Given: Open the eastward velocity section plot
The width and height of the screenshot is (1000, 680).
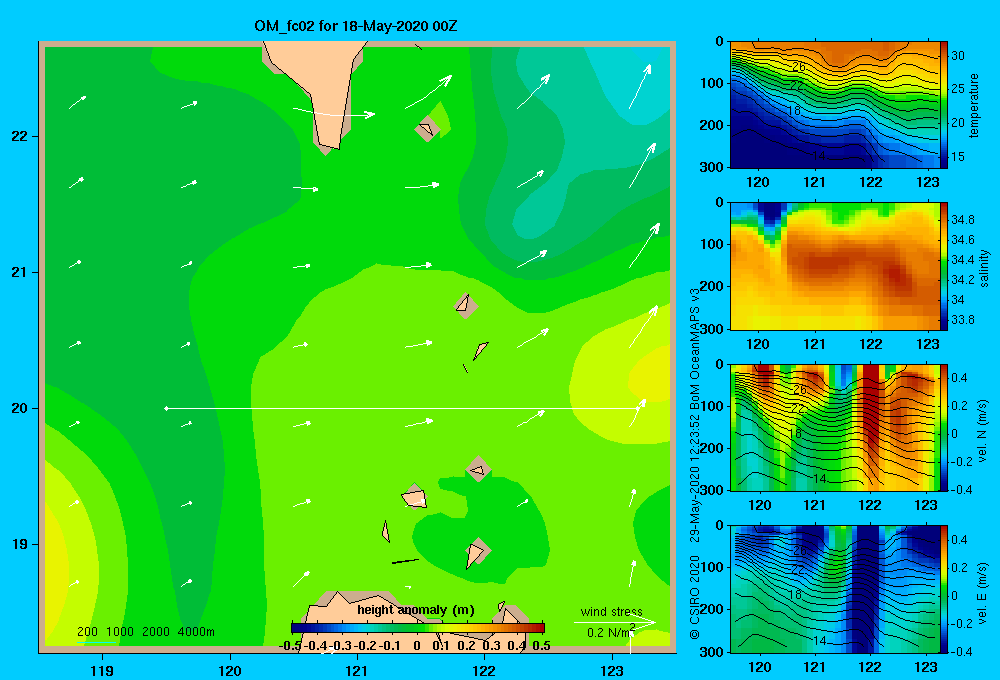Looking at the screenshot, I should pyautogui.click(x=835, y=589).
